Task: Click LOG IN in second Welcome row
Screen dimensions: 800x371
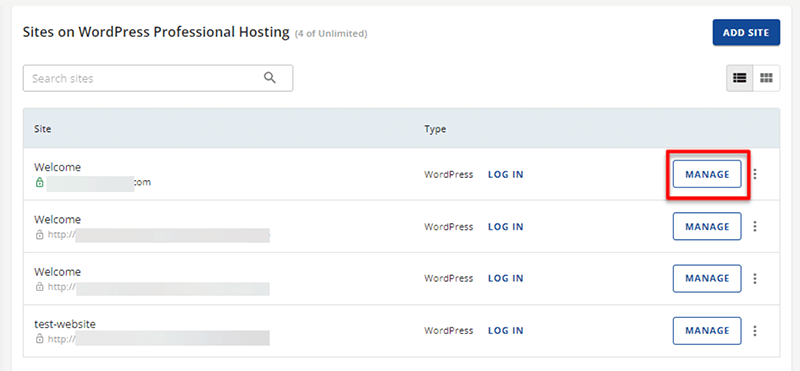Action: tap(506, 227)
